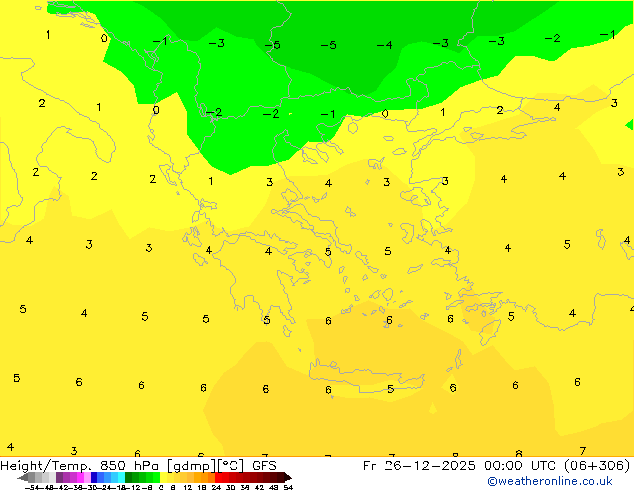This screenshot has width=634, height=490.
Task: Click the -4 temperature value on map
Action: pyautogui.click(x=384, y=45)
